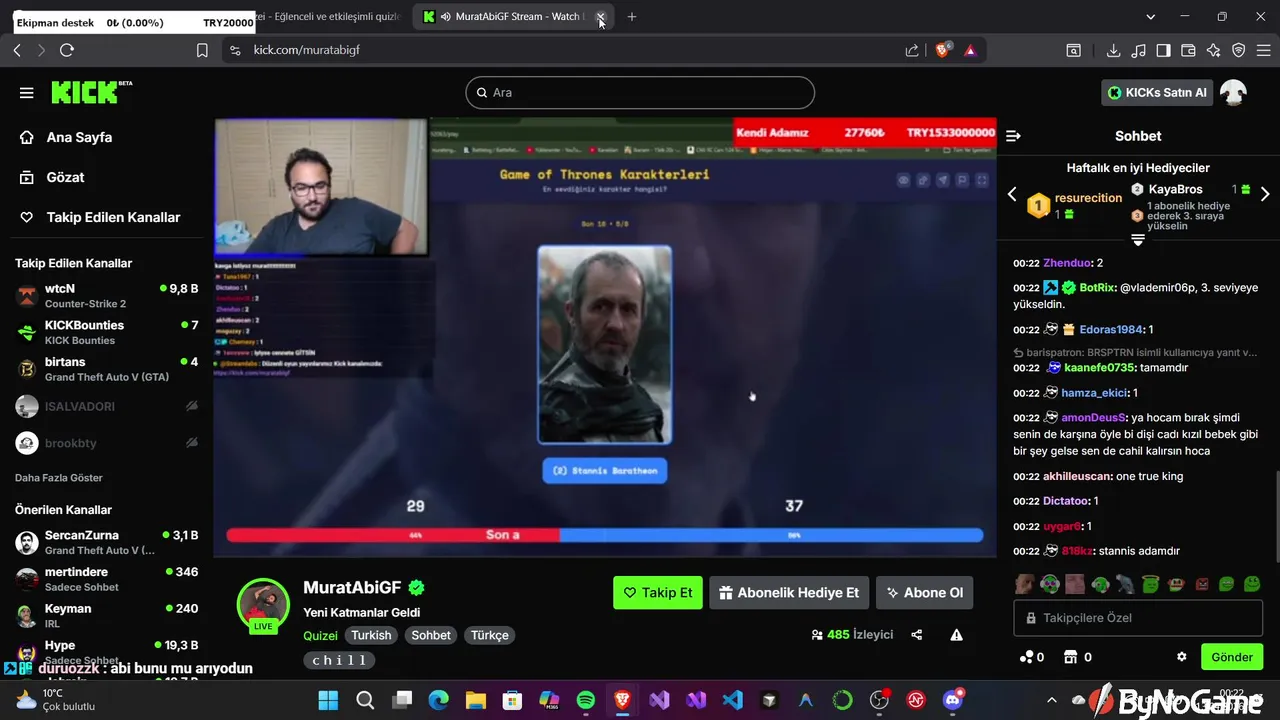This screenshot has height=720, width=1280.
Task: Collapse the chat panel with the arrow icon
Action: point(1013,136)
